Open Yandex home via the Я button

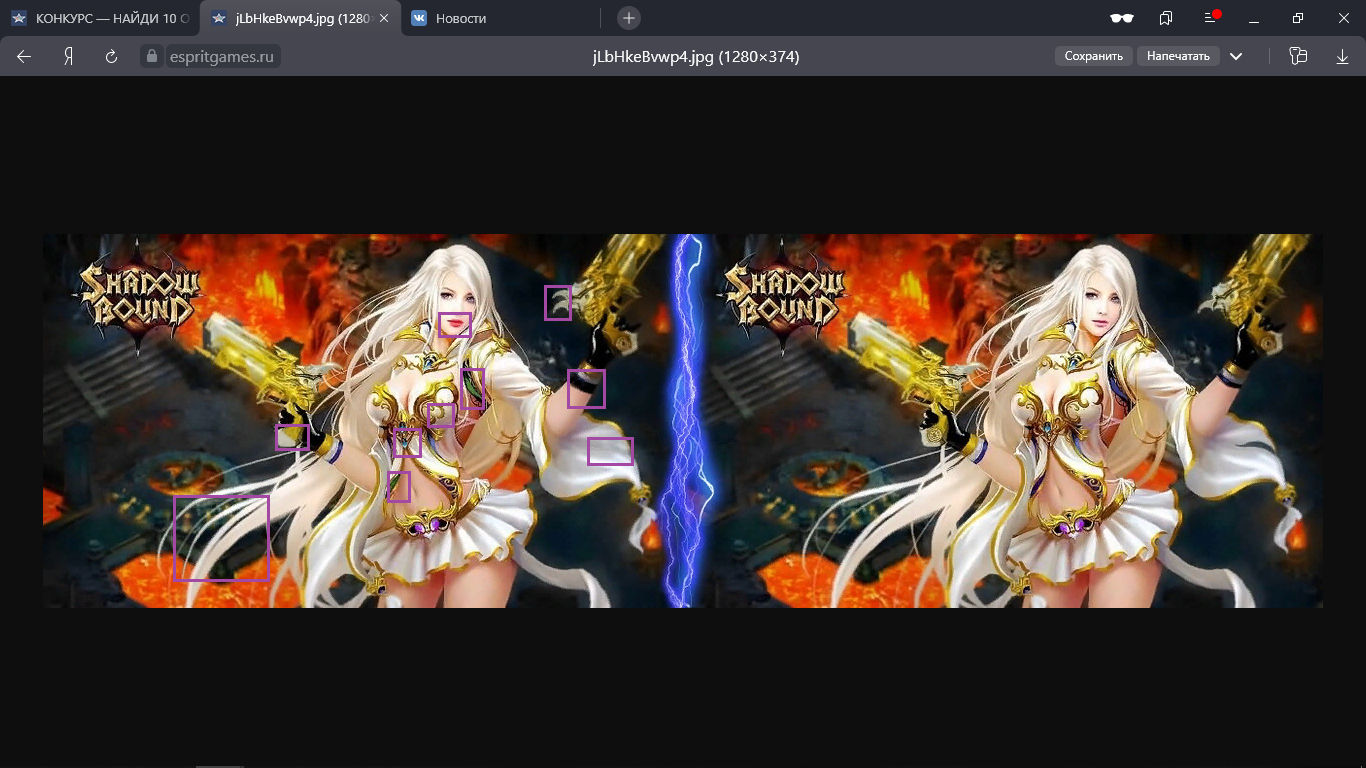[x=68, y=57]
